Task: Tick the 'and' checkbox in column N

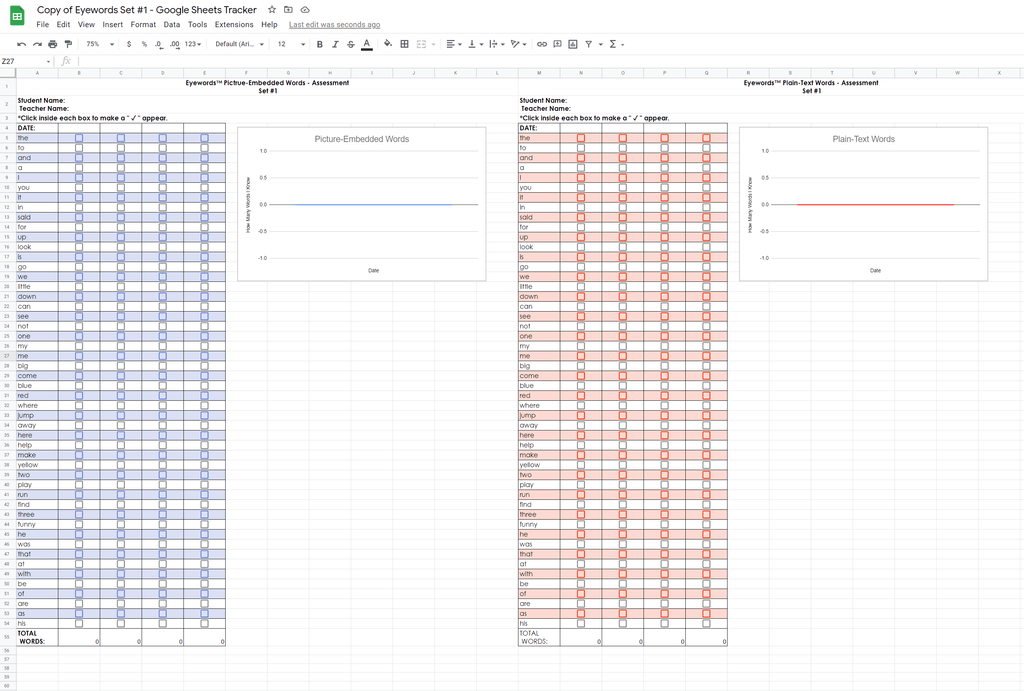Action: pyautogui.click(x=581, y=158)
